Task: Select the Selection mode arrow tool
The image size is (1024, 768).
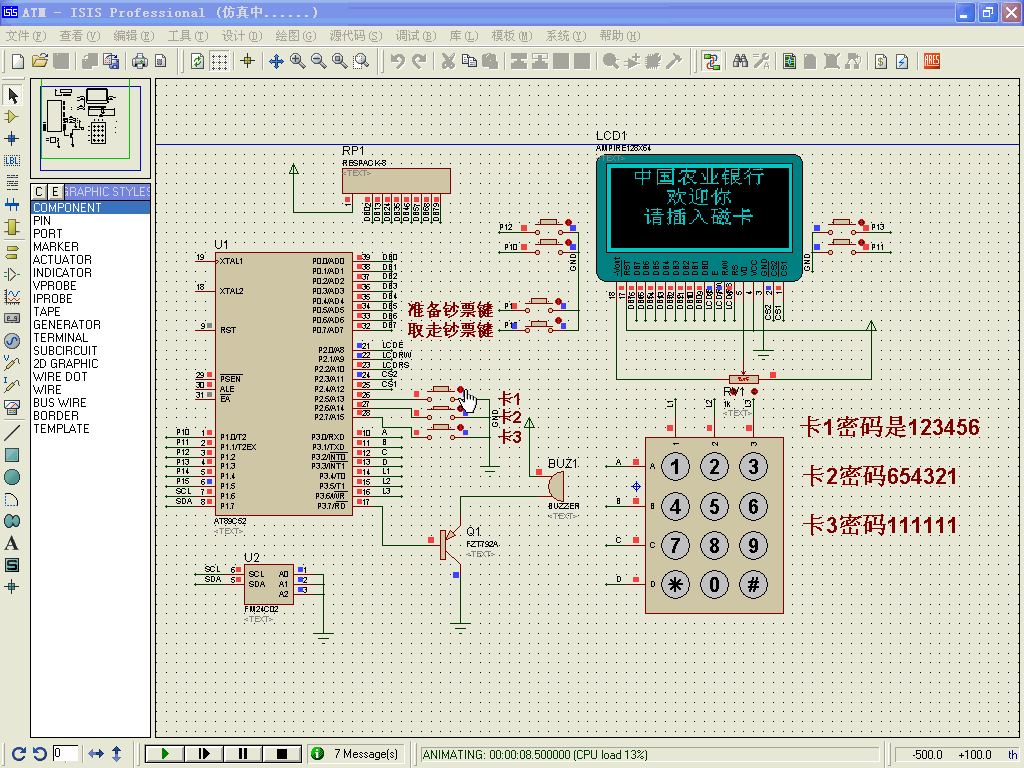Action: [x=12, y=95]
